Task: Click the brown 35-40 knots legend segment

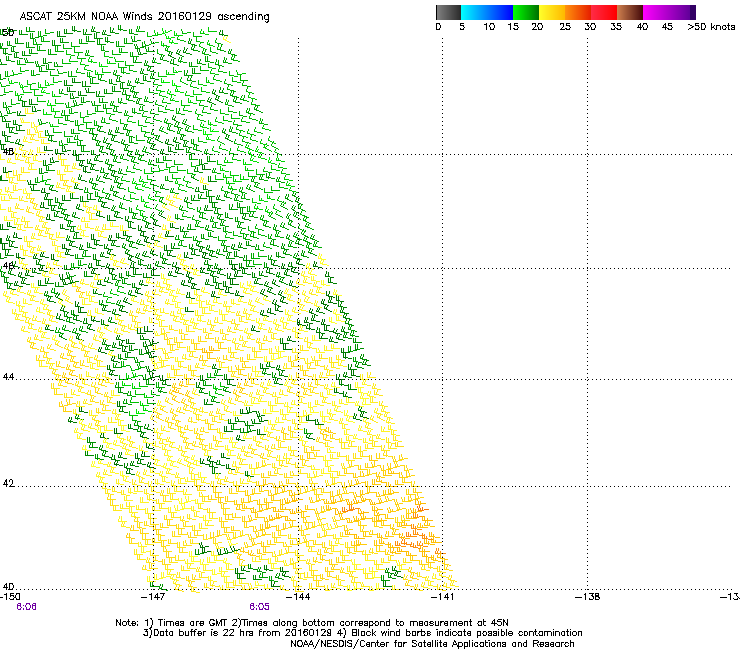Action: (630, 12)
